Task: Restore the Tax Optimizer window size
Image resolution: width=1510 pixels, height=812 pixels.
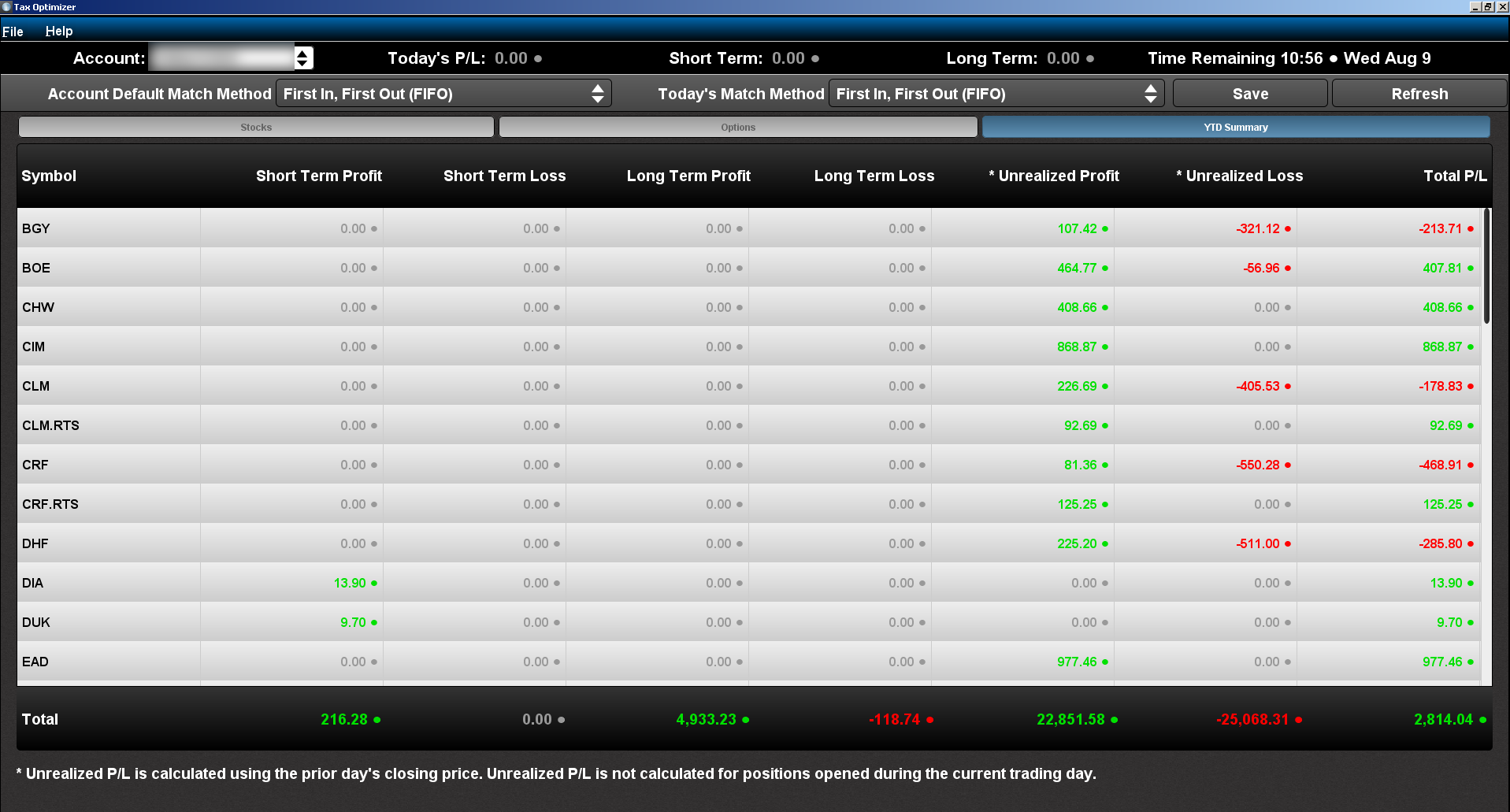Action: click(1488, 7)
